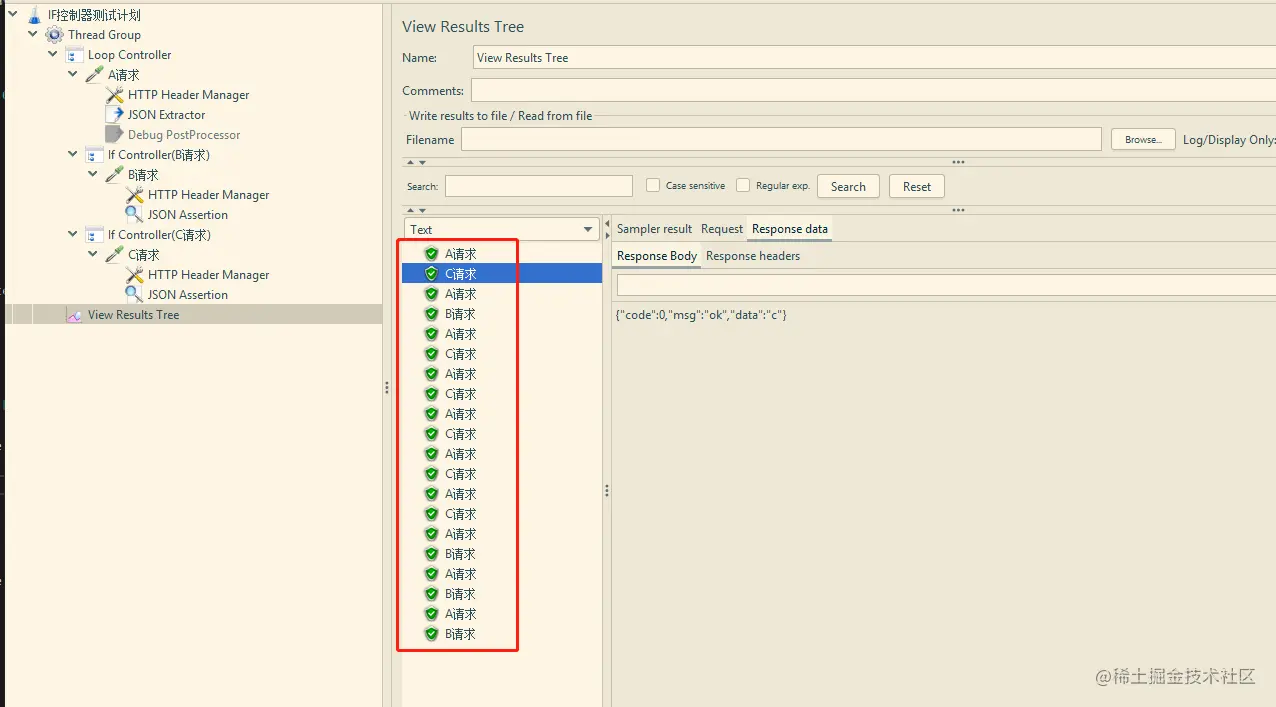Collapse the If Controller(C请求) node

click(x=73, y=234)
